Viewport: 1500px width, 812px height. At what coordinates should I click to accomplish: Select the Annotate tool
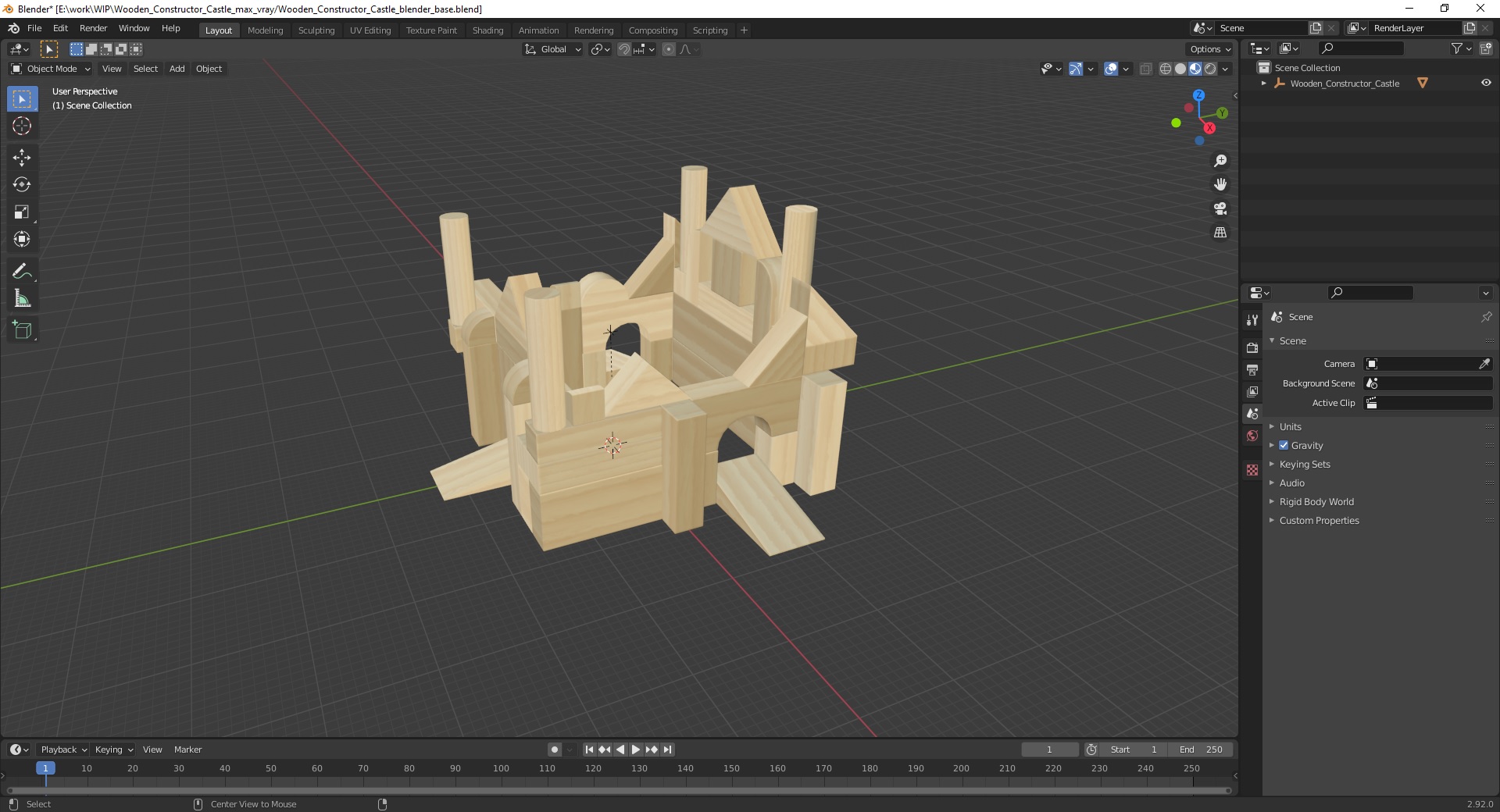(x=22, y=271)
